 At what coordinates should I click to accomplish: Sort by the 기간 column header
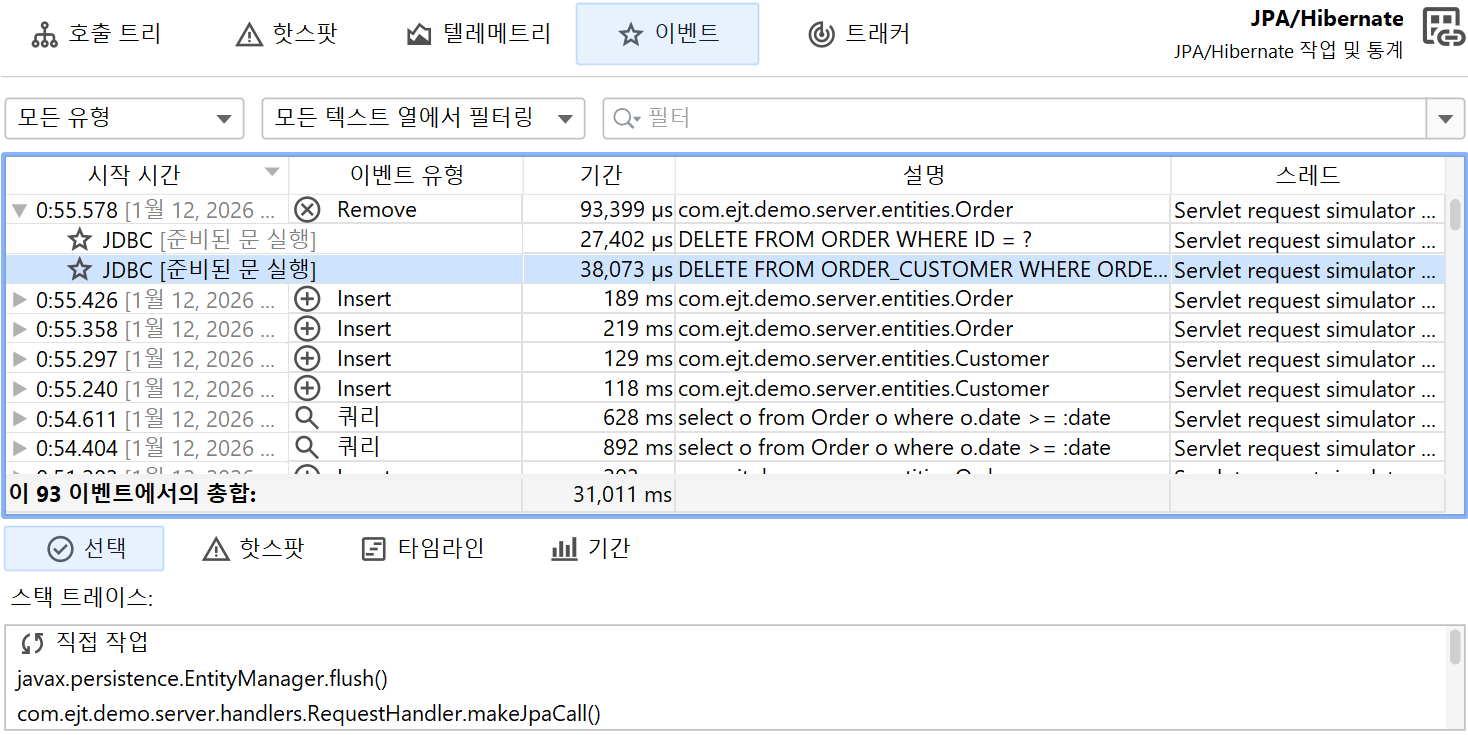(x=600, y=175)
